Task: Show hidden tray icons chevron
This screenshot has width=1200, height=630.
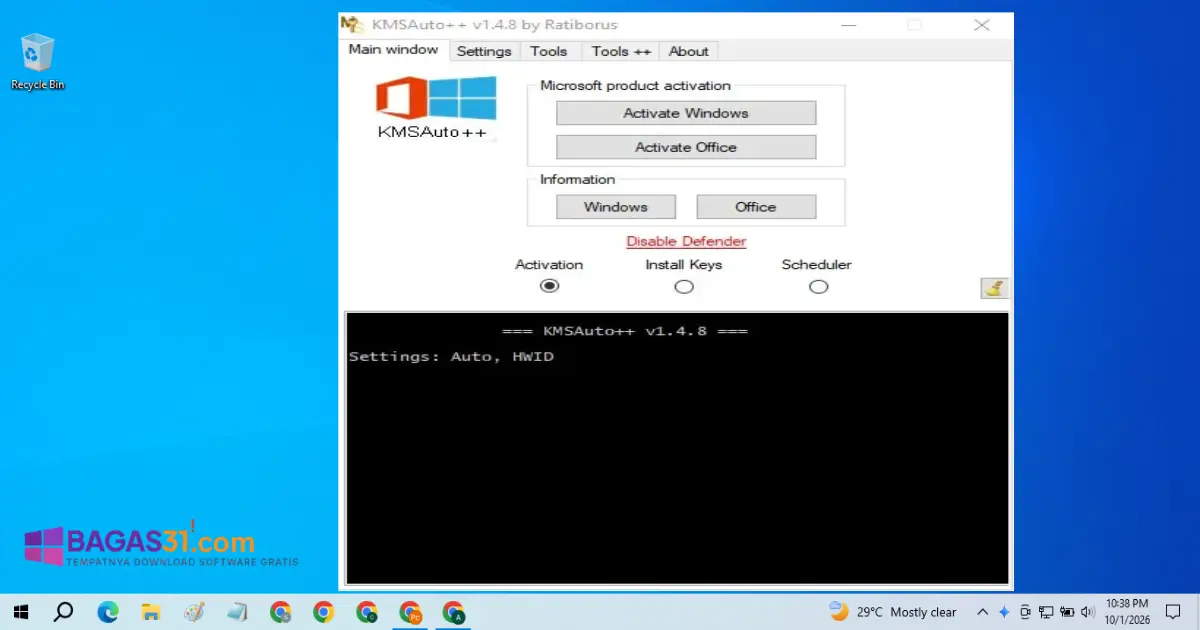Action: (x=982, y=612)
